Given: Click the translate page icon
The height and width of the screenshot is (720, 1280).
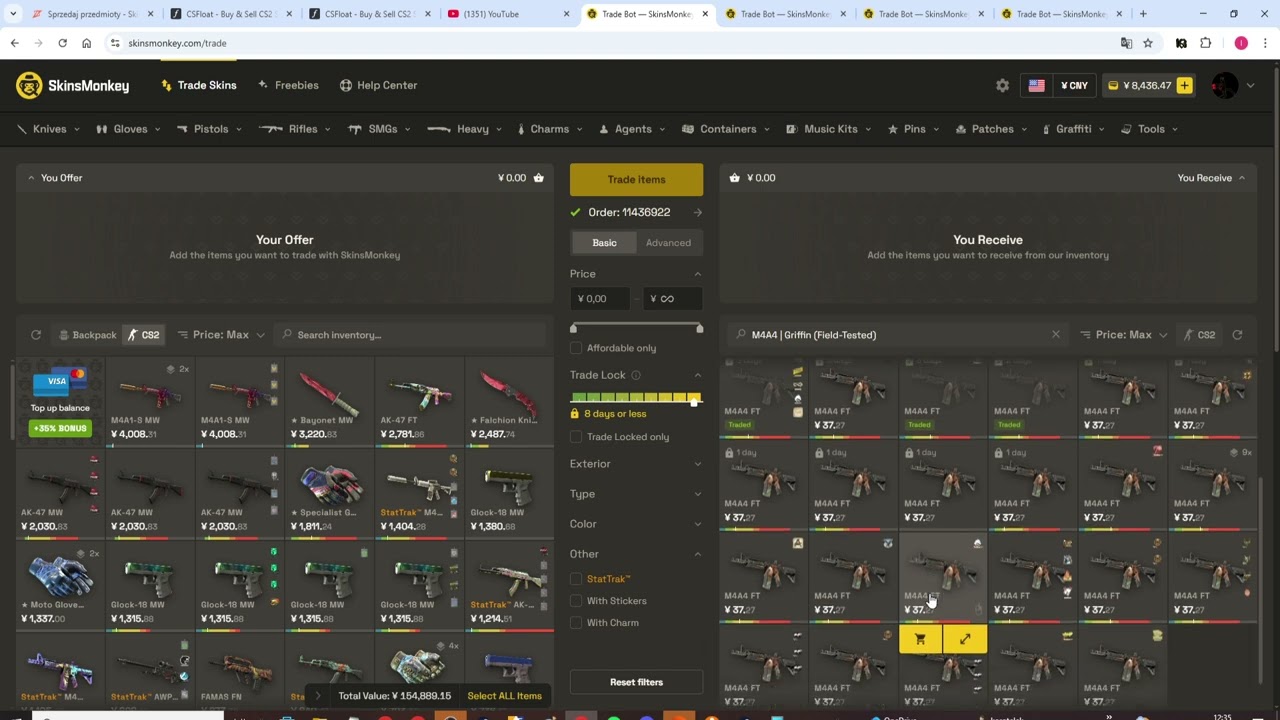Looking at the screenshot, I should (1126, 43).
